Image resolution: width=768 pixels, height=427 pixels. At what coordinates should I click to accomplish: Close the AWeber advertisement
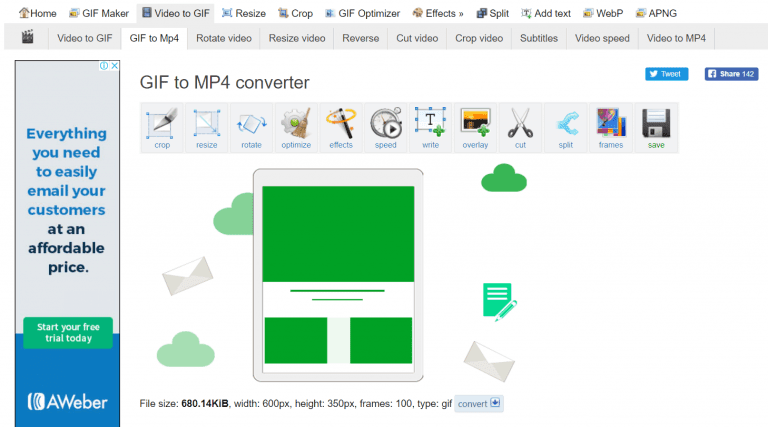tap(115, 66)
